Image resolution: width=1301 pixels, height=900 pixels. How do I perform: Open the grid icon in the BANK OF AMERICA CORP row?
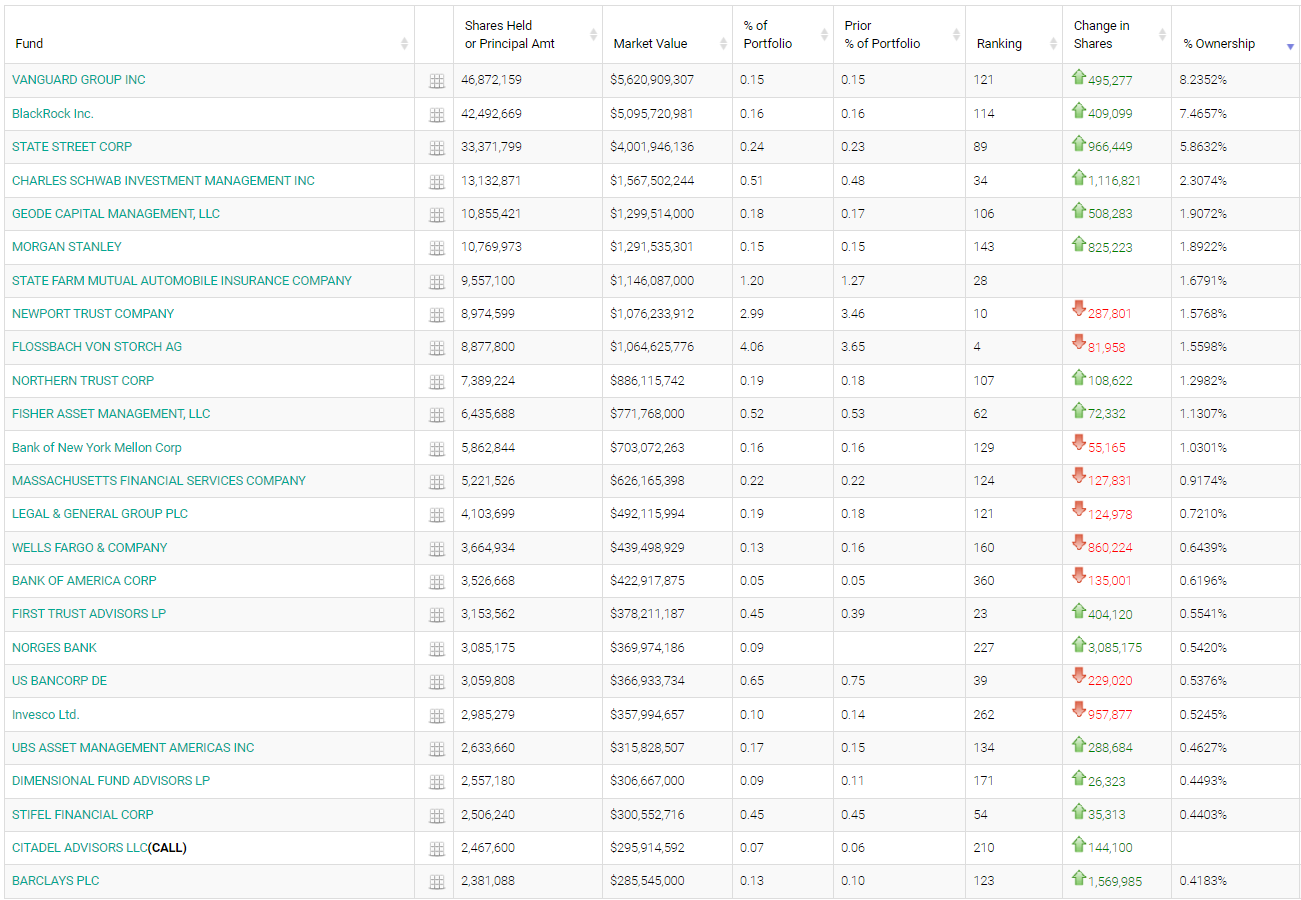point(437,582)
